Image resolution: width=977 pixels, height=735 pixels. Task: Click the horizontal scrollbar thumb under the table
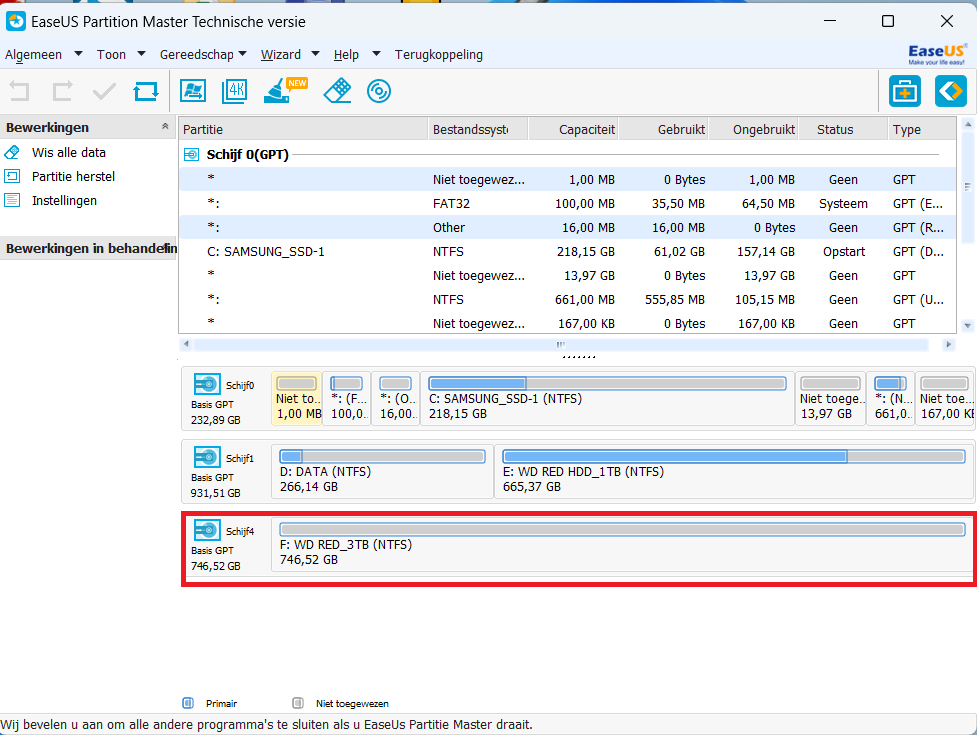(x=561, y=344)
